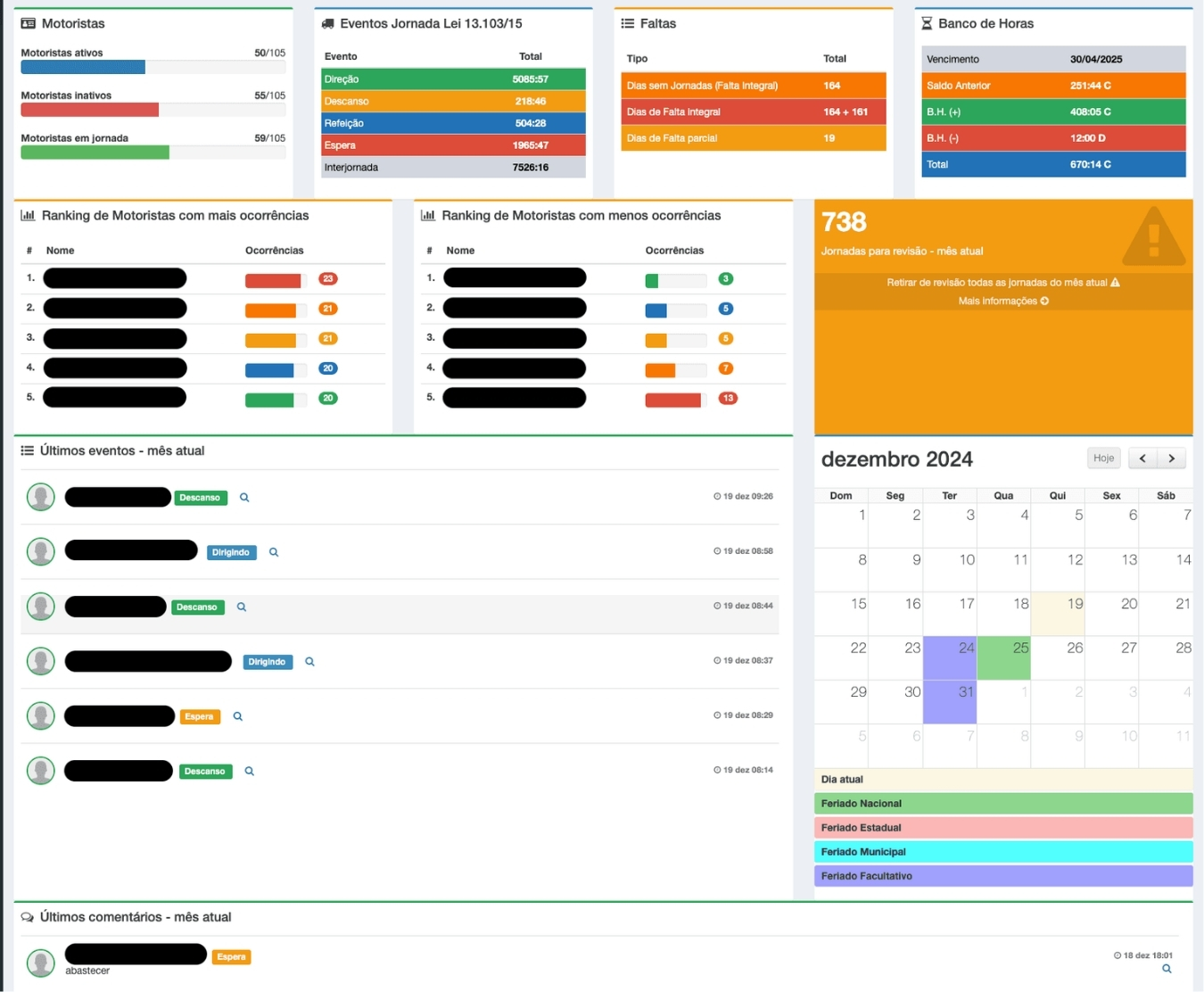
Task: Click the Banco de Horas hourglass icon
Action: tap(927, 24)
